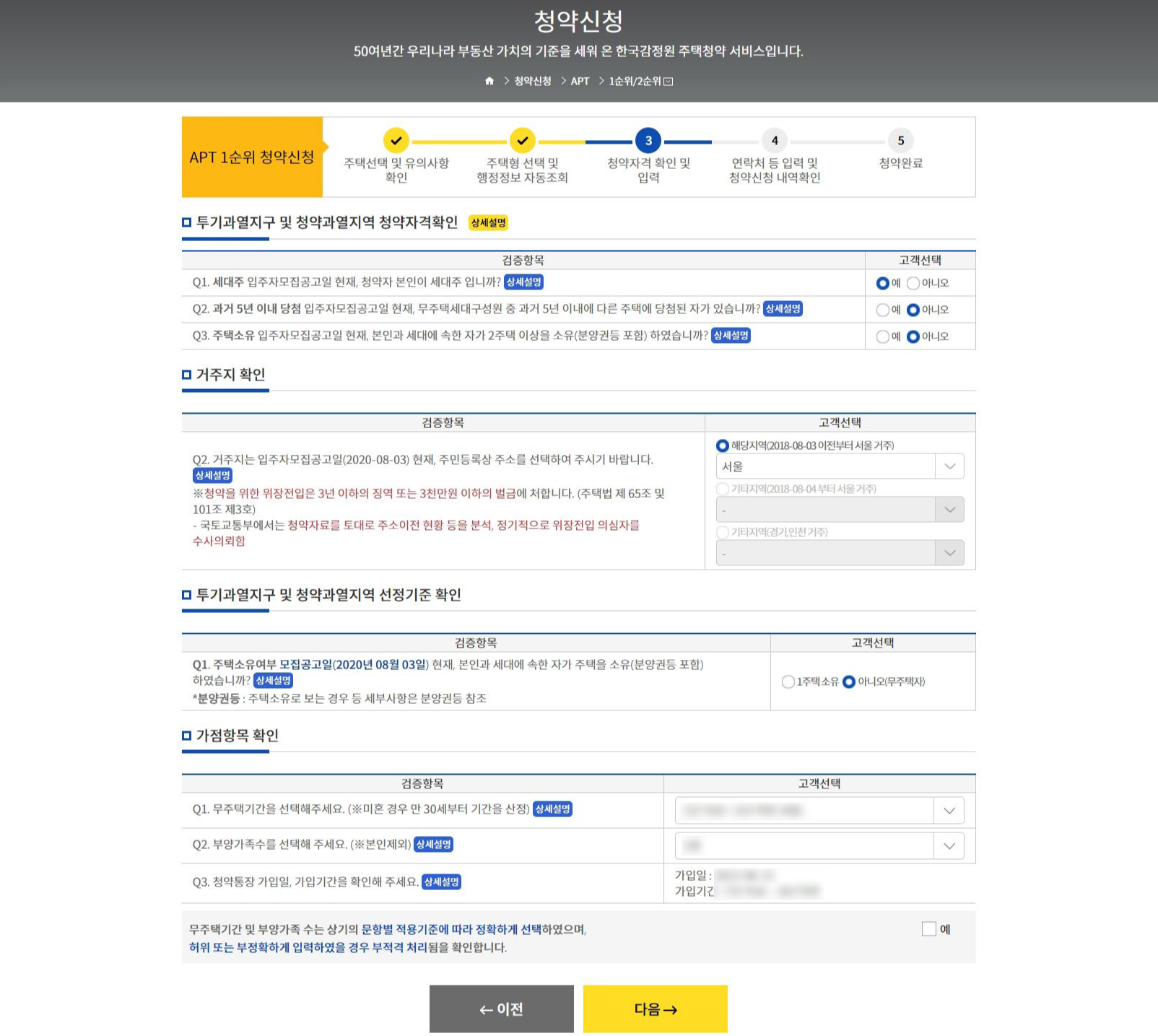
Task: Select 해당지역 서울 거주 radio
Action: [723, 446]
